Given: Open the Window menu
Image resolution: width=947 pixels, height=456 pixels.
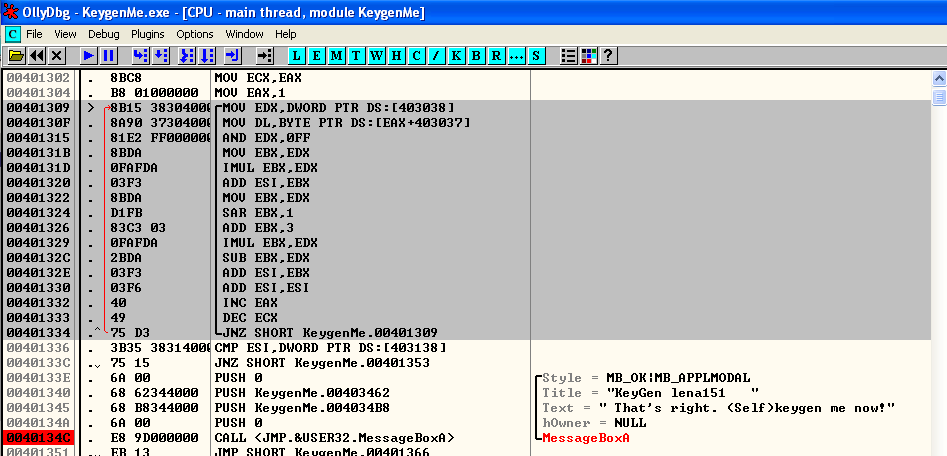Looking at the screenshot, I should tap(244, 34).
